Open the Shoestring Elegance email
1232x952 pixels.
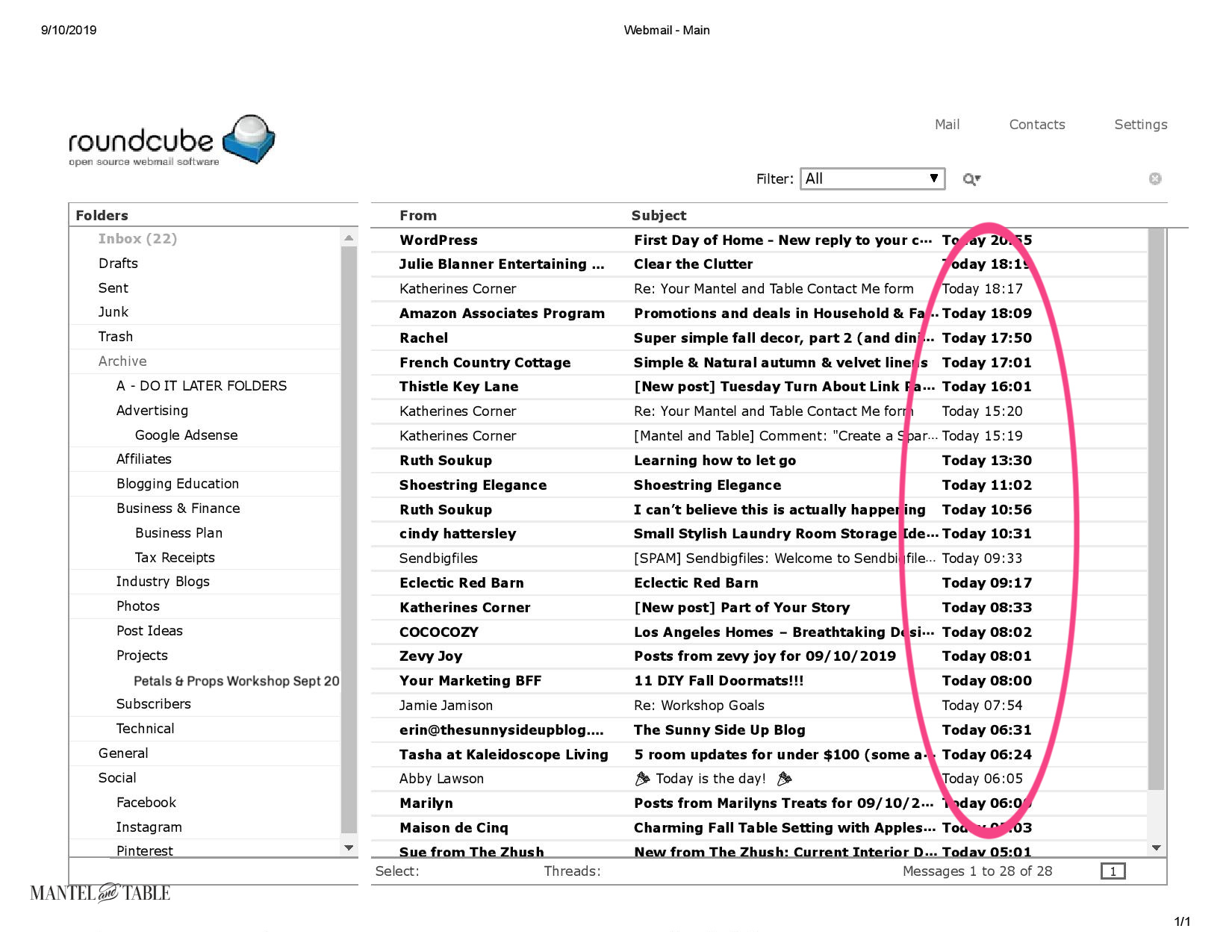coord(759,485)
